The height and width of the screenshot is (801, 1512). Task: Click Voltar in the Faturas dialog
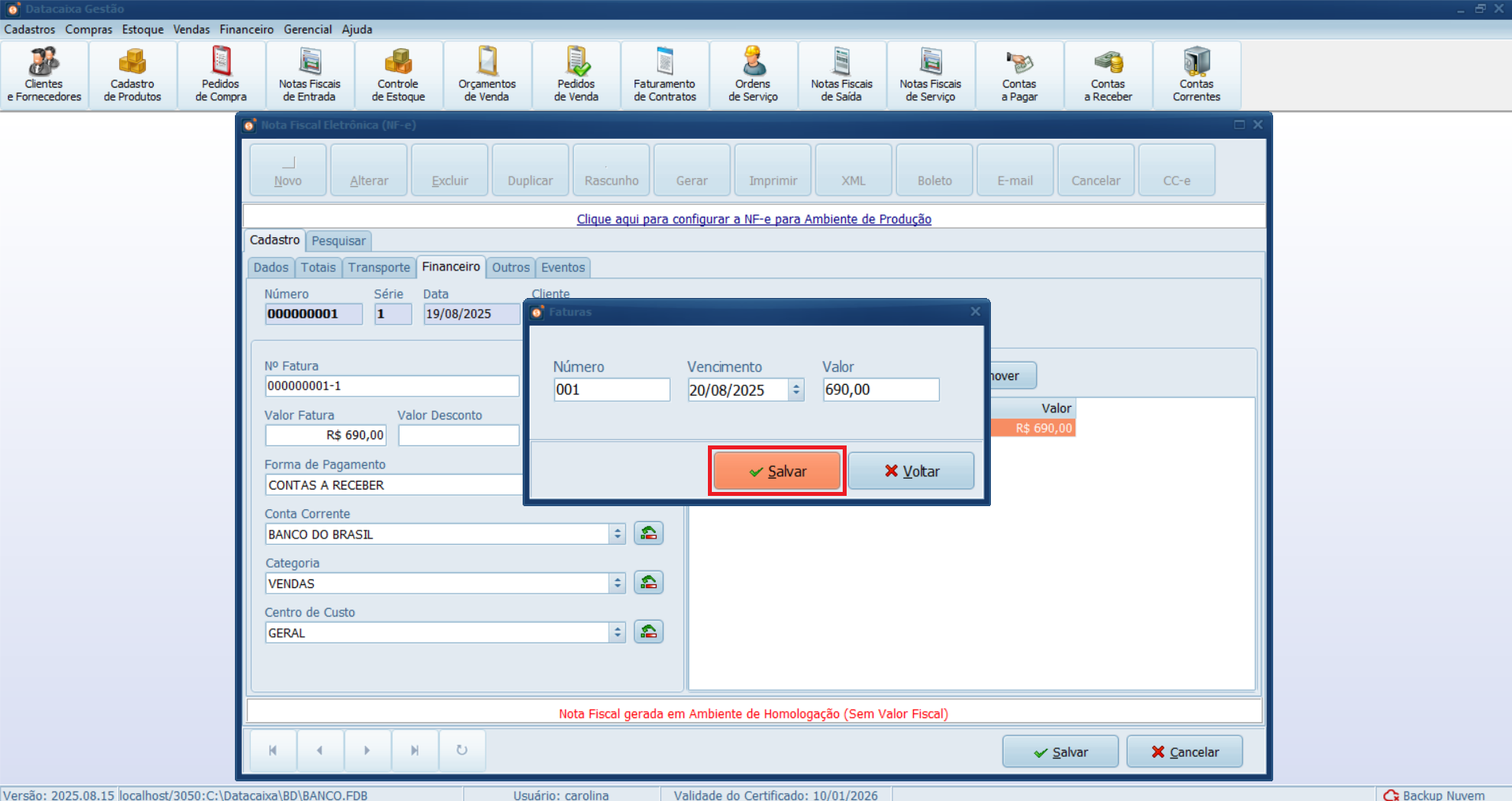(x=911, y=471)
